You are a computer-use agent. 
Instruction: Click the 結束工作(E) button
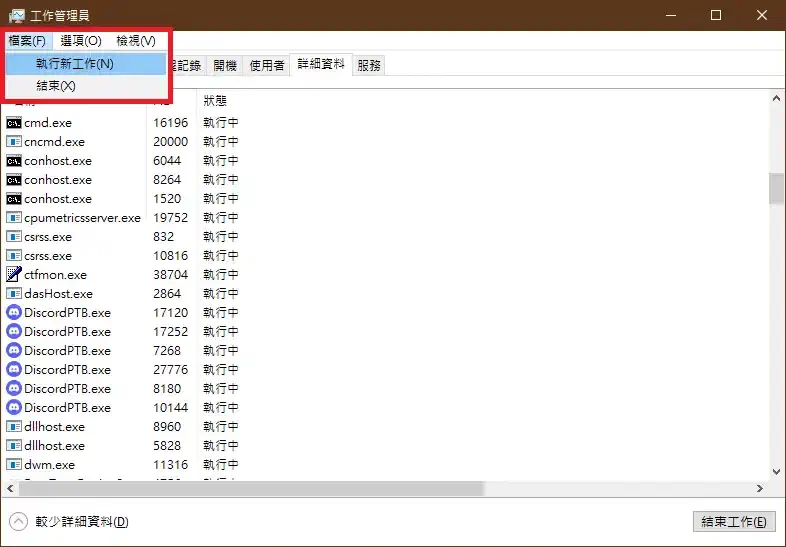[x=734, y=521]
